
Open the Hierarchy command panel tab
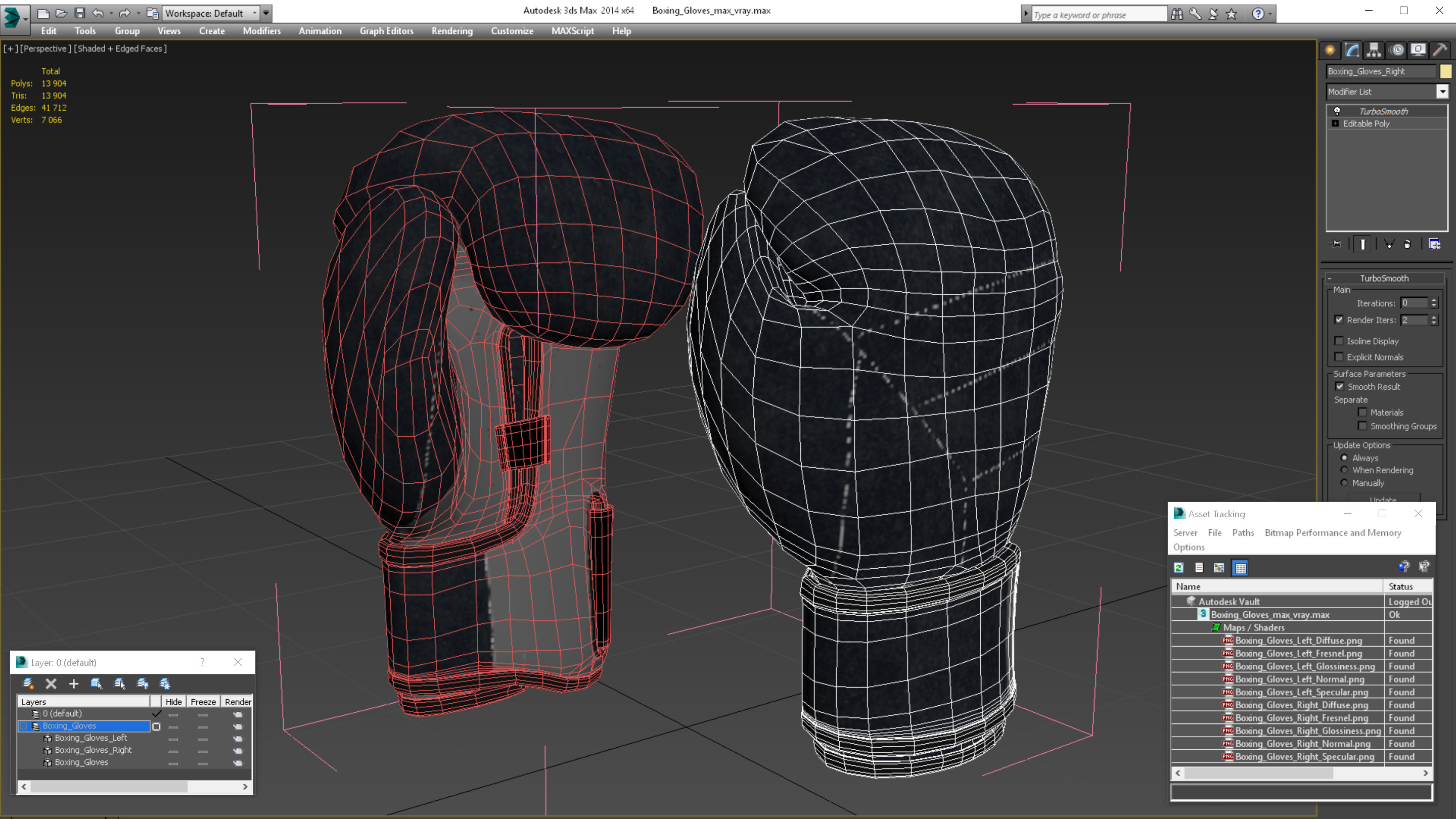coord(1374,51)
